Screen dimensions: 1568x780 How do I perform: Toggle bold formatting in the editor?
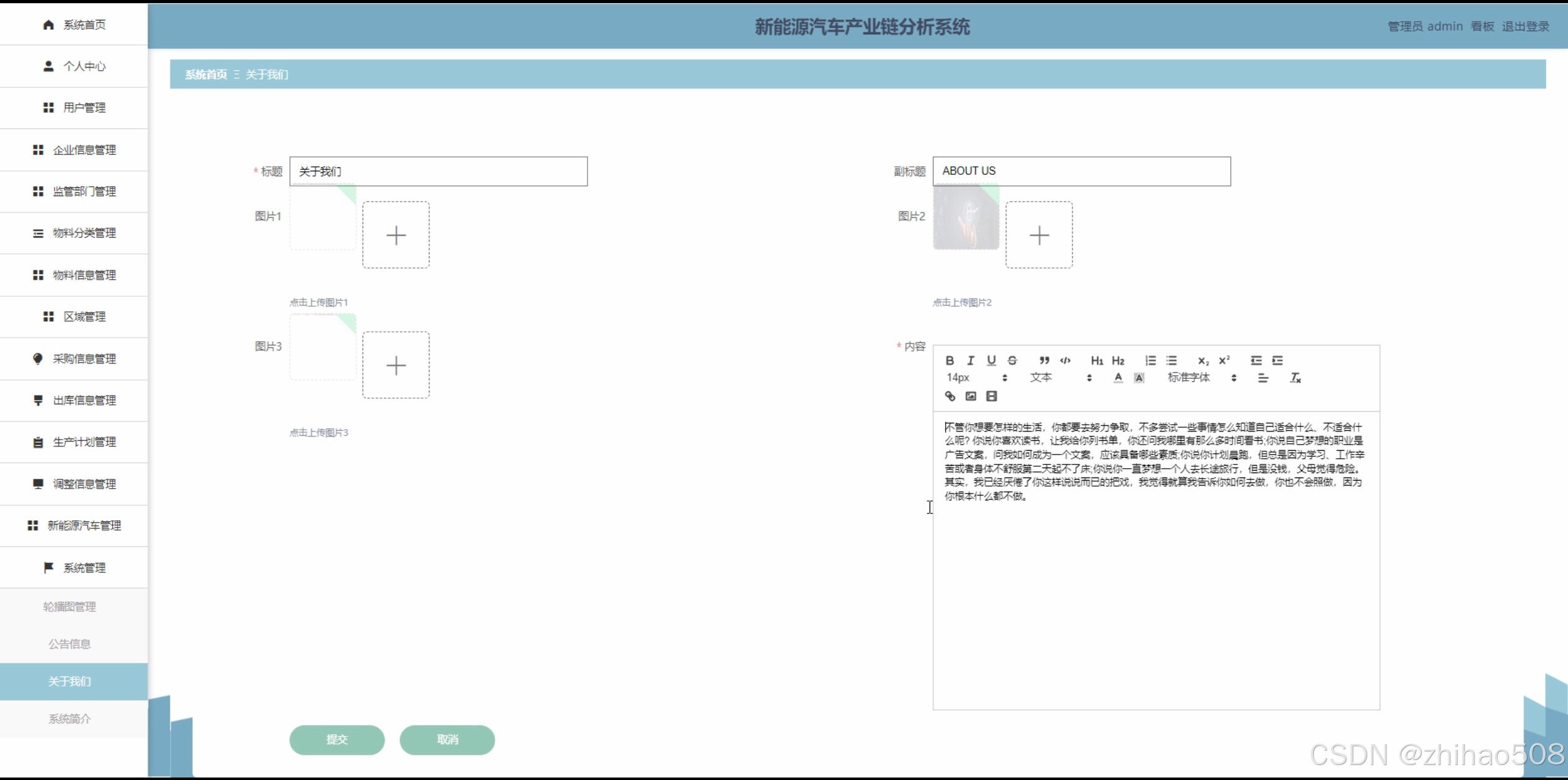pos(949,360)
